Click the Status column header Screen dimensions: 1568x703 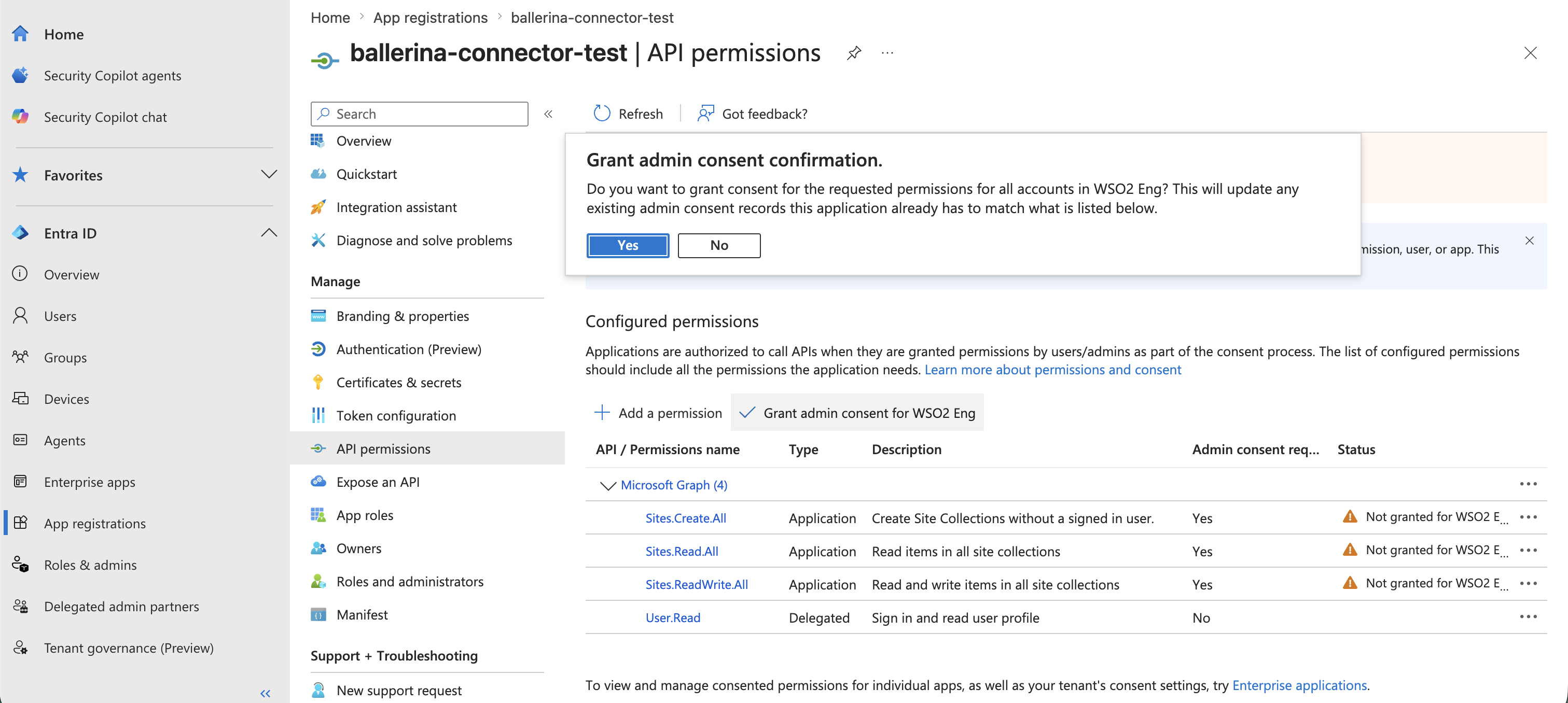(x=1356, y=449)
